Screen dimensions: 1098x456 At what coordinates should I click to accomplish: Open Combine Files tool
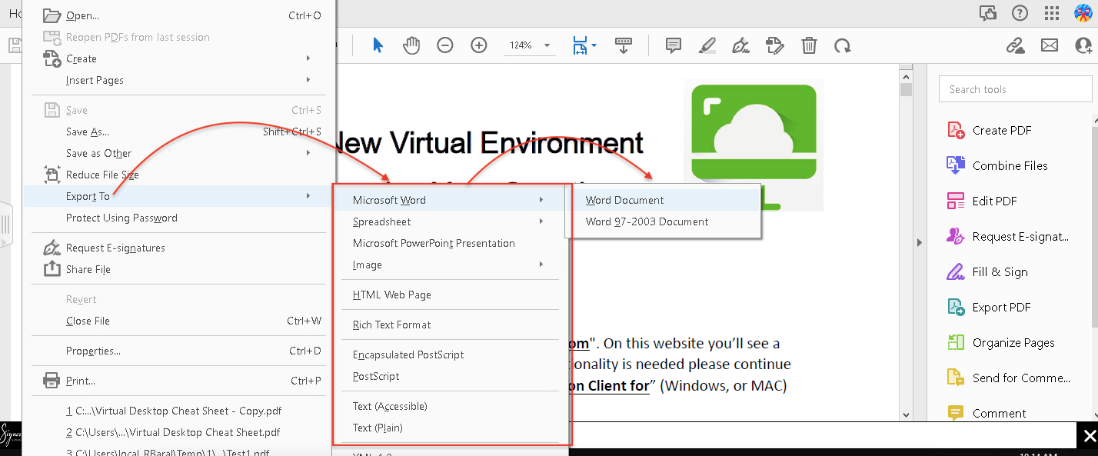click(x=1009, y=166)
